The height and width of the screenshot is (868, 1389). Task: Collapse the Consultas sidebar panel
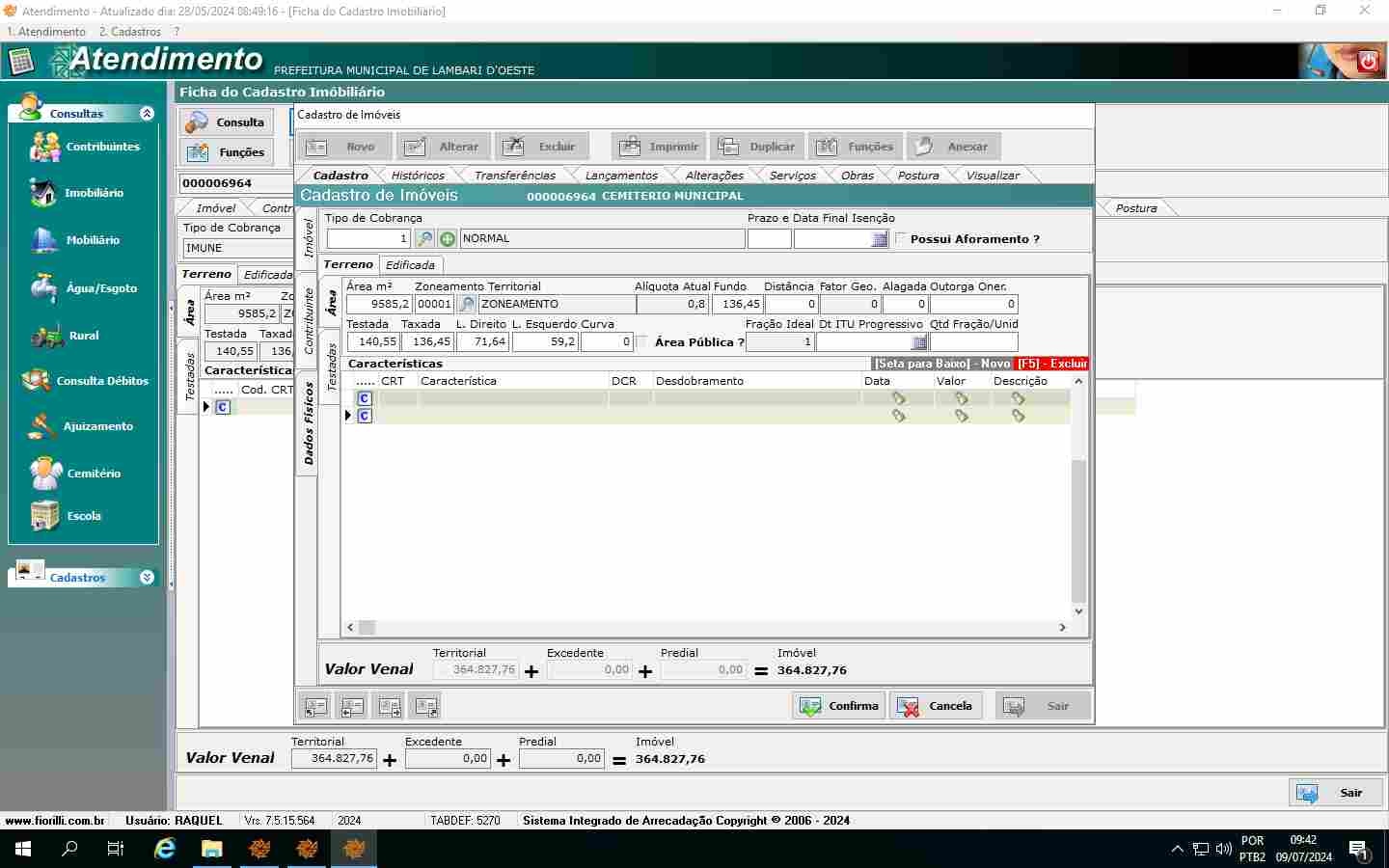(x=147, y=114)
